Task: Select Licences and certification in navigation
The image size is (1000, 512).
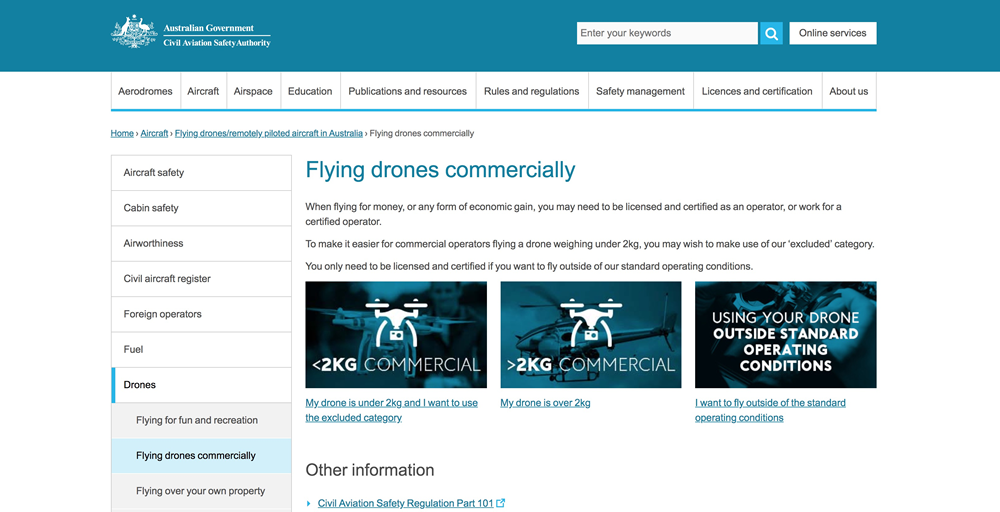Action: (x=757, y=91)
